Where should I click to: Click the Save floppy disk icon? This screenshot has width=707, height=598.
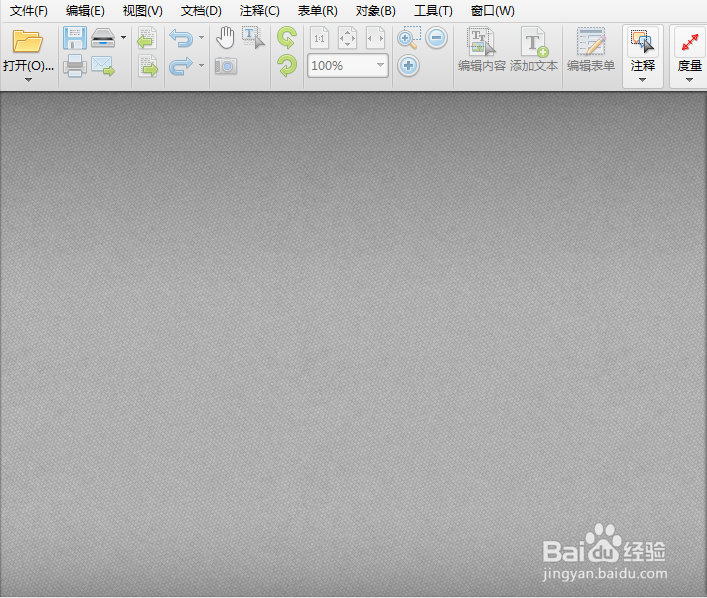[x=75, y=38]
